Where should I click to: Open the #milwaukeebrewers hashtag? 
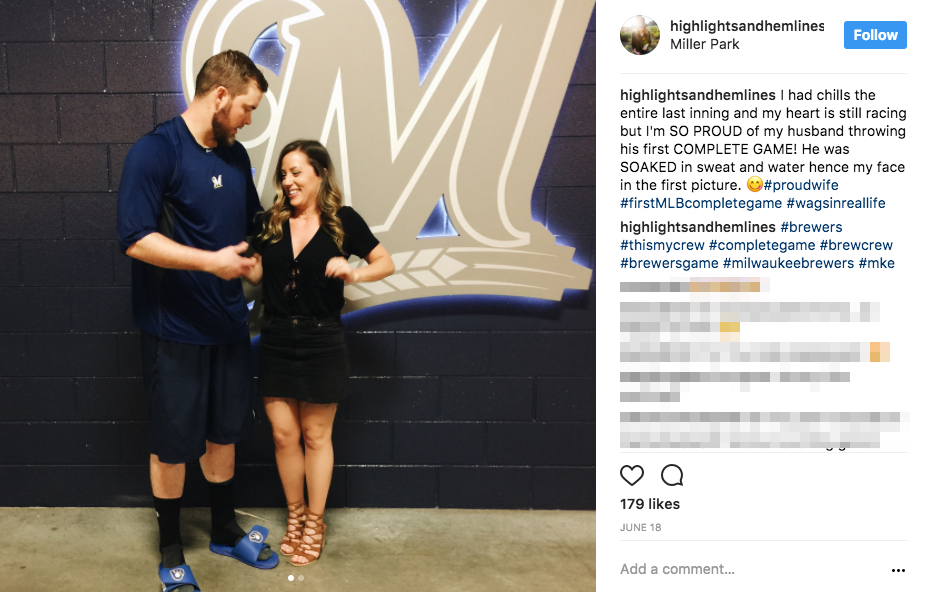tap(788, 263)
